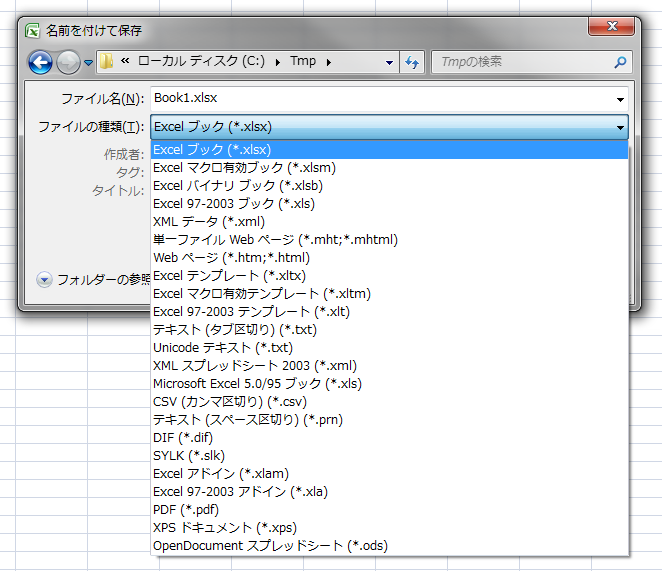Click the double chevron before ローカル ディスク
This screenshot has width=662, height=571.
tap(125, 61)
